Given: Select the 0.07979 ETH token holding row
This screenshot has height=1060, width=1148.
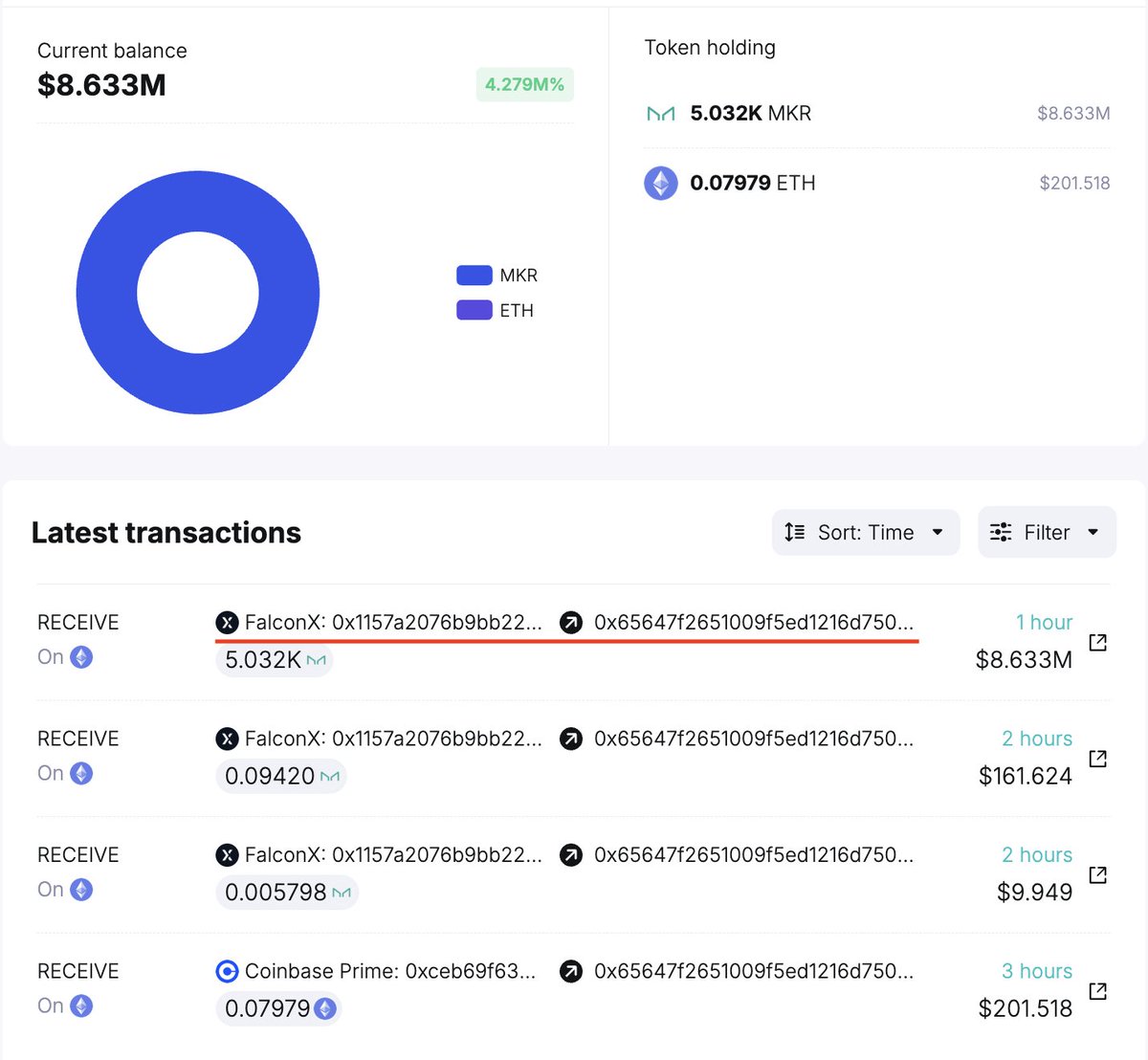Looking at the screenshot, I should [877, 183].
